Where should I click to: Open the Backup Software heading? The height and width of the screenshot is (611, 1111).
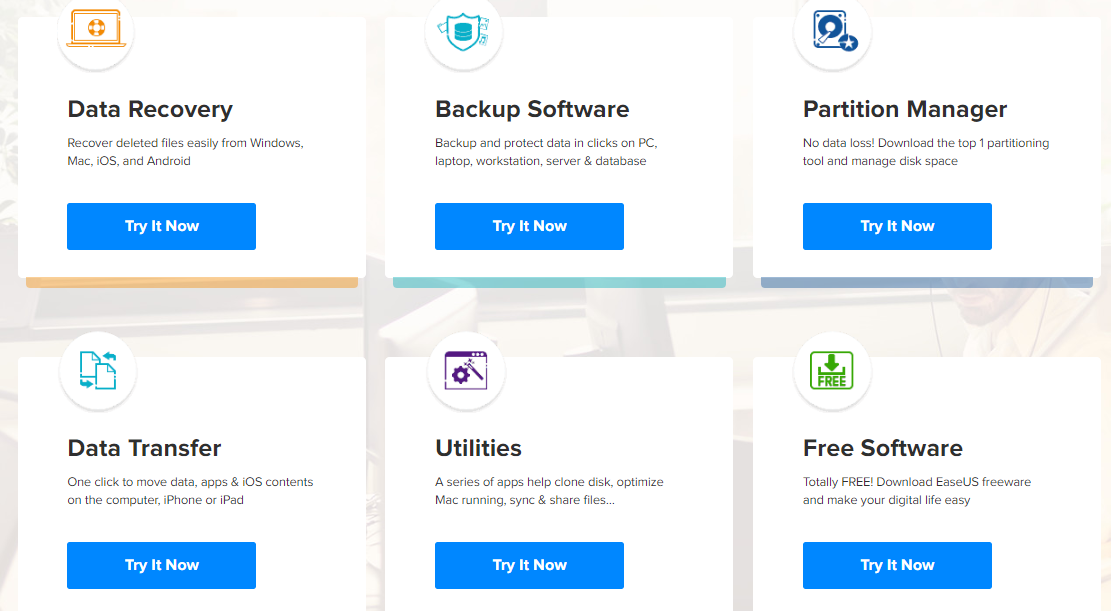point(532,109)
